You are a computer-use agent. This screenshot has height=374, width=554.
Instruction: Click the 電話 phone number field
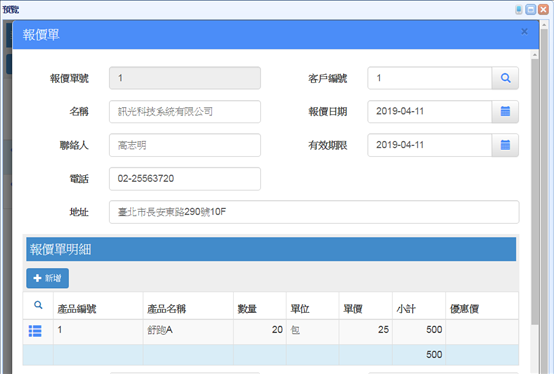point(185,179)
